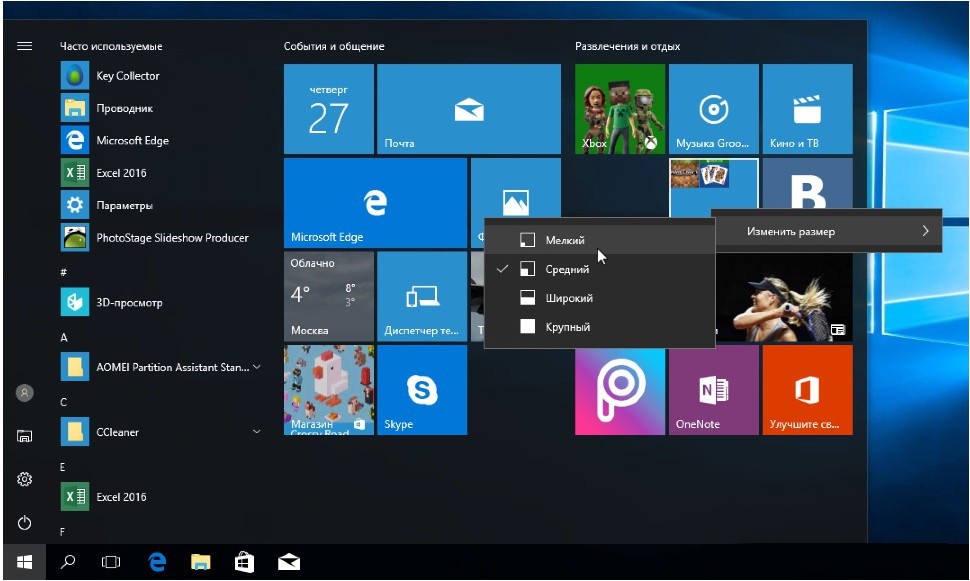Image resolution: width=970 pixels, height=581 pixels.
Task: Select Средний tile size
Action: click(x=599, y=269)
